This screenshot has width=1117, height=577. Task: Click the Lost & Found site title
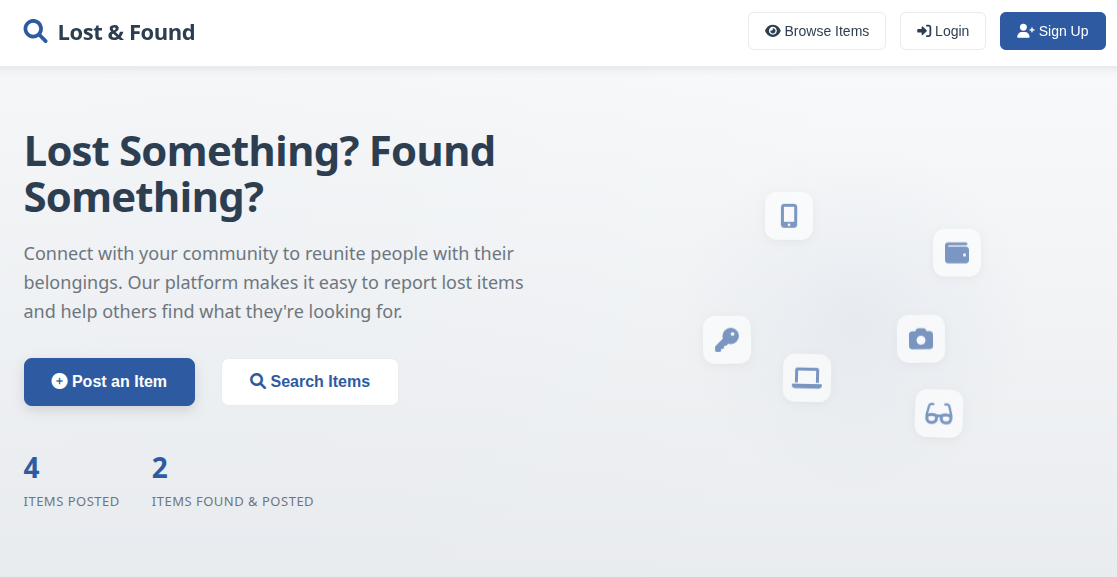[x=126, y=32]
